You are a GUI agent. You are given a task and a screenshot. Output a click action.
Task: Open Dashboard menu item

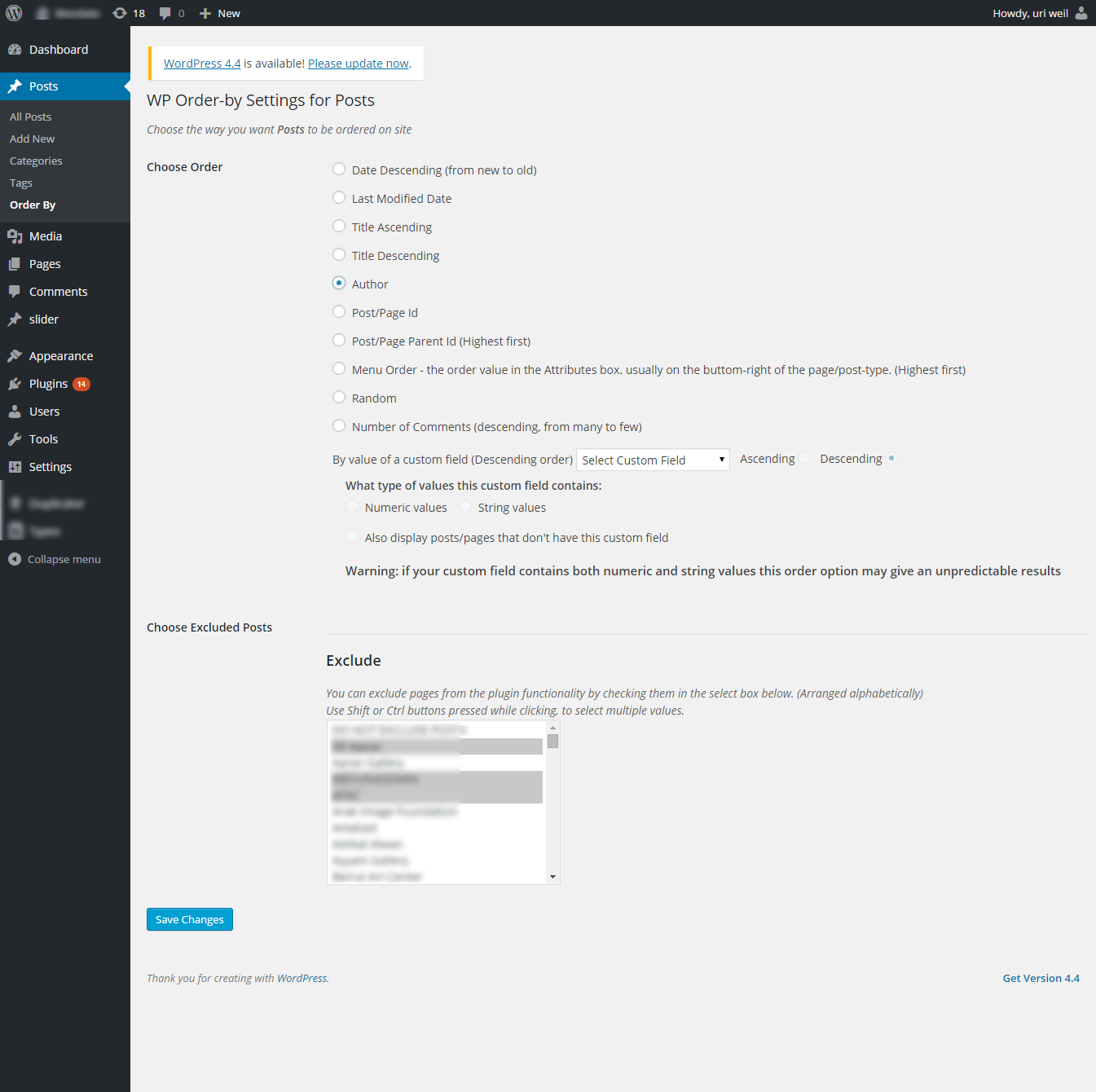click(65, 50)
